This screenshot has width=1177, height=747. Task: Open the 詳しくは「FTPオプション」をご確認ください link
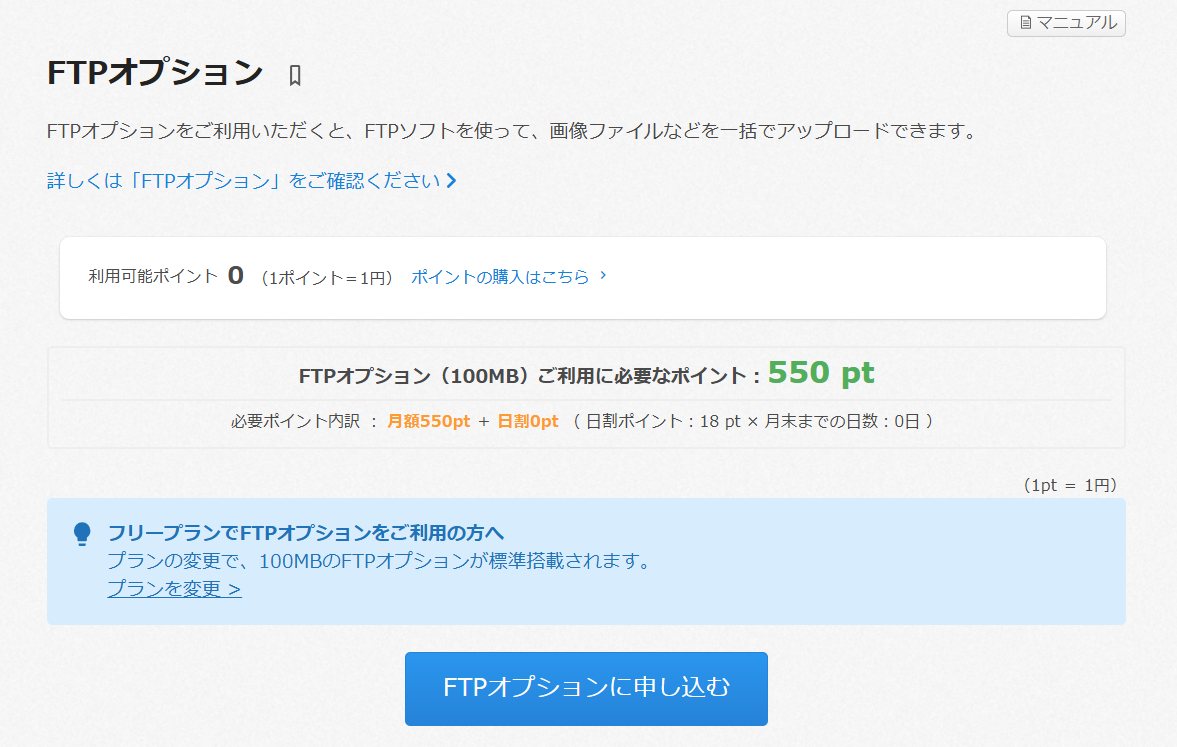244,181
